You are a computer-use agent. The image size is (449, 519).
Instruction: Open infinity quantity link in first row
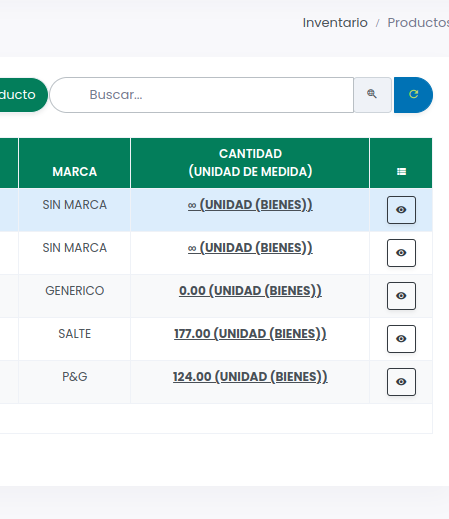pos(250,205)
